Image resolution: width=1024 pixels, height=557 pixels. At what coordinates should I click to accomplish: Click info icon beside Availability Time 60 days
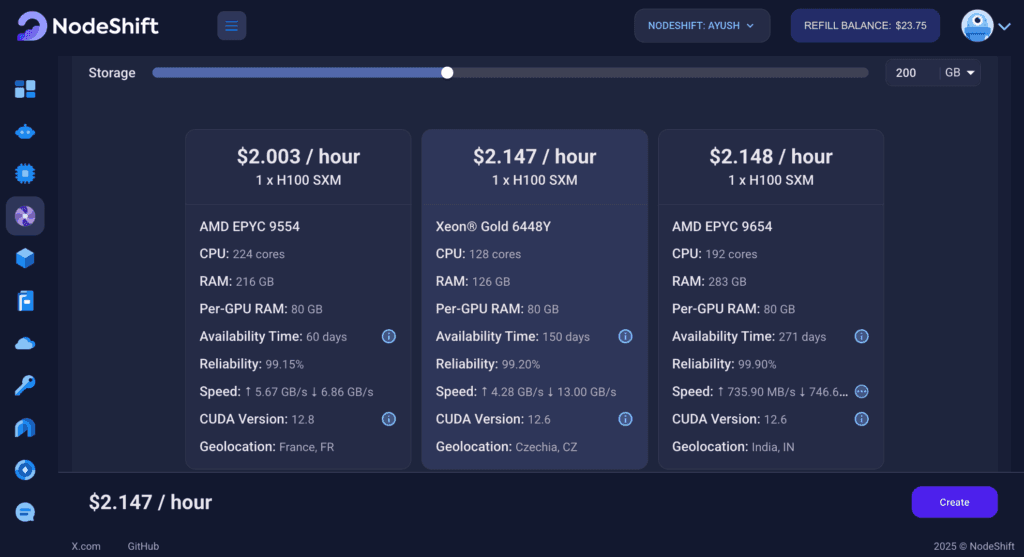pos(389,337)
